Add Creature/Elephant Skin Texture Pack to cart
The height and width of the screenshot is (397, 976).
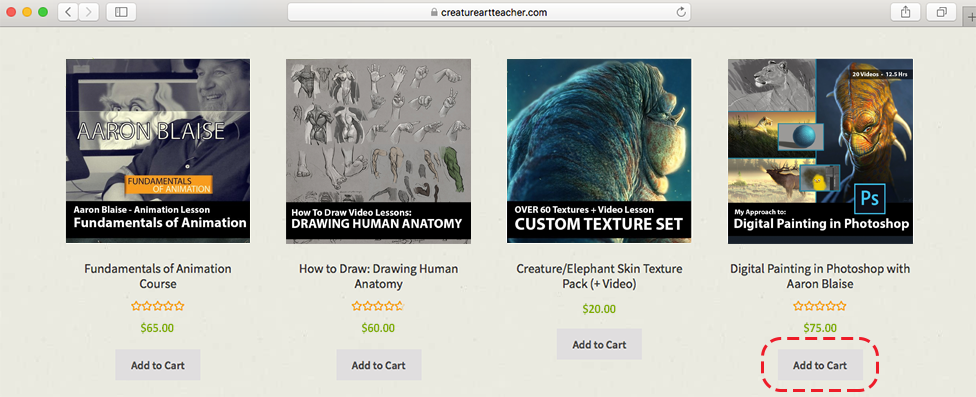coord(599,344)
